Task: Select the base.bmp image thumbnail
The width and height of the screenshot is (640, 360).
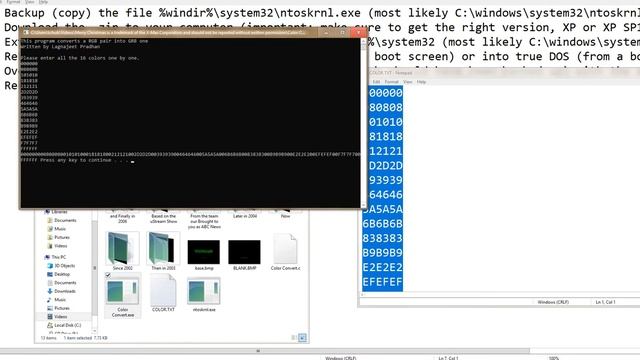Action: click(204, 252)
